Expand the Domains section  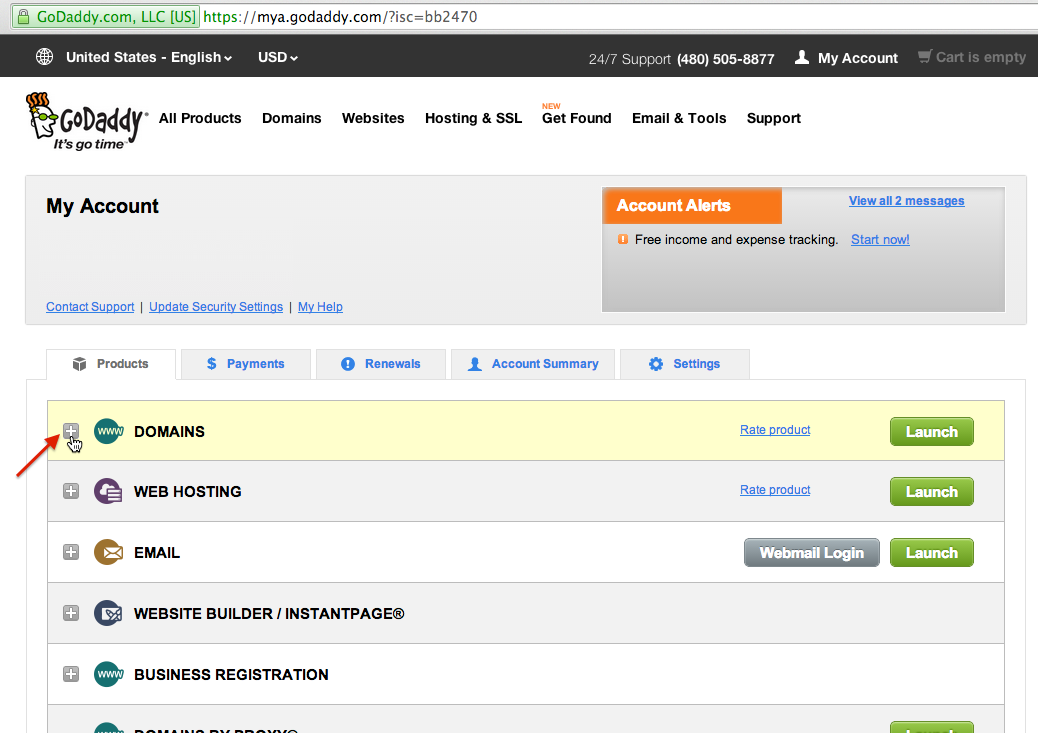pyautogui.click(x=71, y=430)
